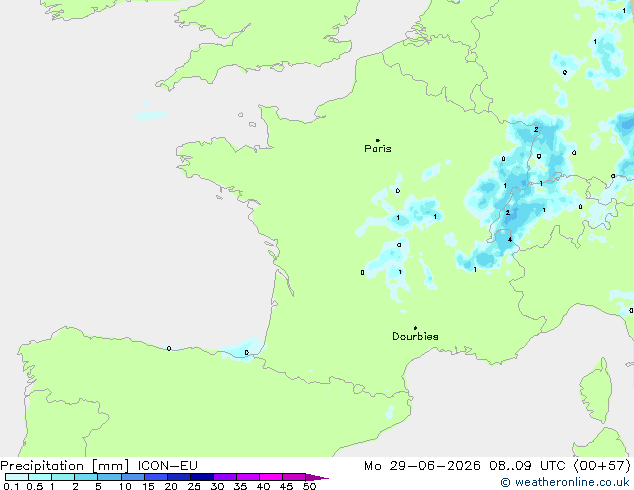Click the ICON-EU model name
Viewport: 634px width, 490px height.
tap(167, 466)
